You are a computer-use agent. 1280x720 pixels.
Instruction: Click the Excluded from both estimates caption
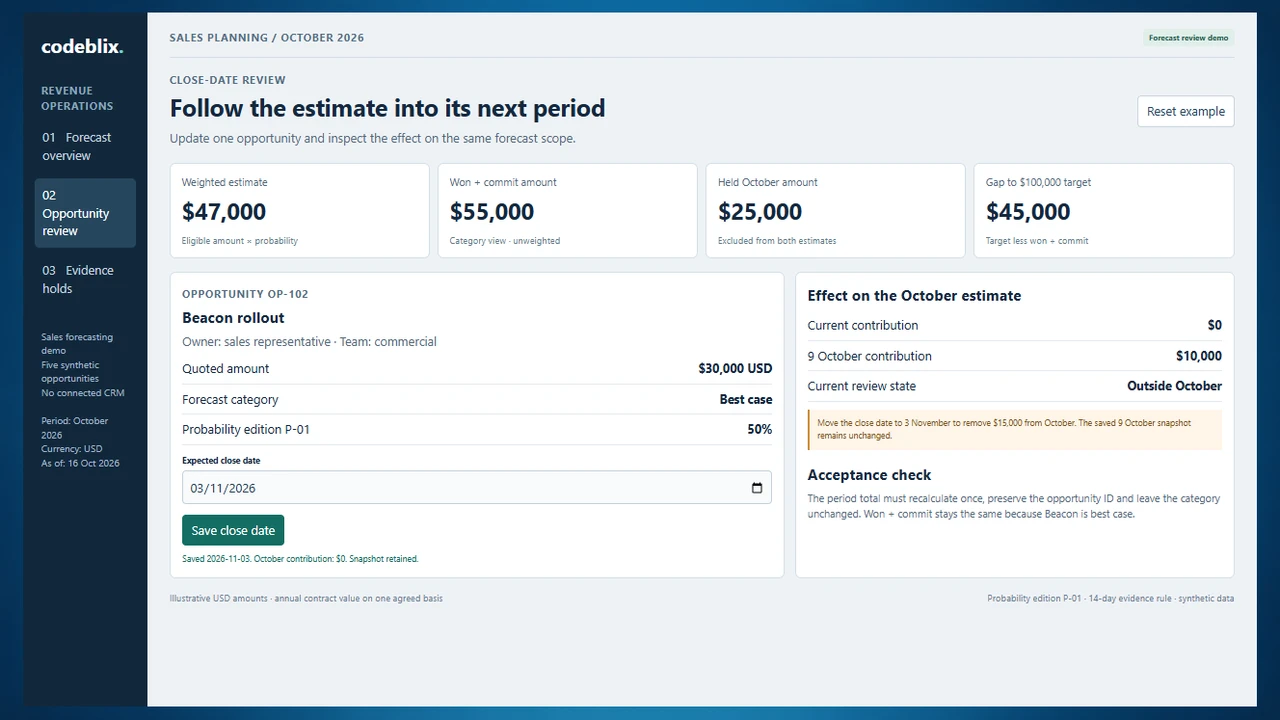pyautogui.click(x=777, y=241)
